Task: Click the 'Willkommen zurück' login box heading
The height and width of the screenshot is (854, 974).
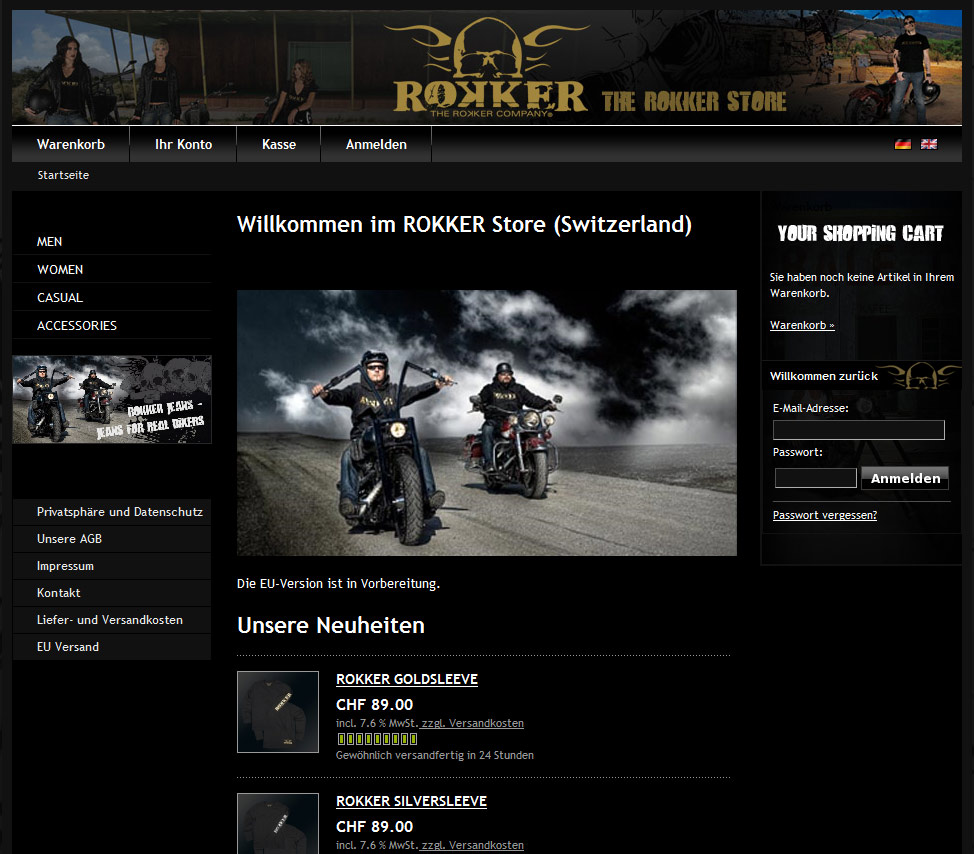Action: (824, 376)
